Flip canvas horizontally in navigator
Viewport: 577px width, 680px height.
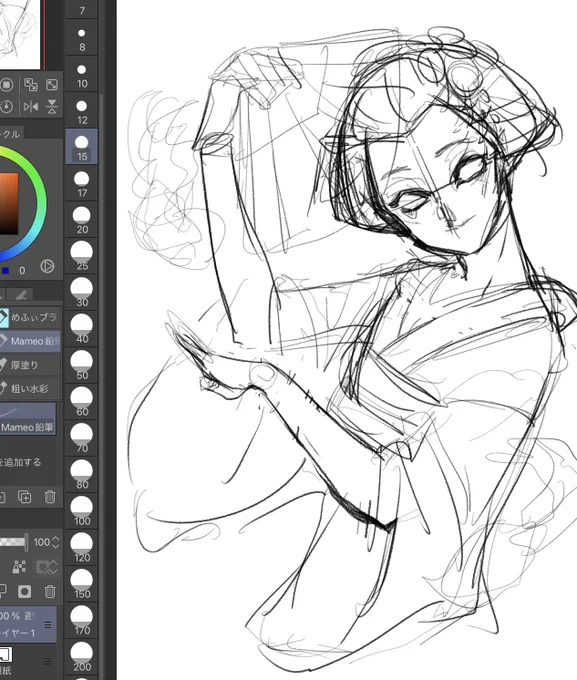click(x=31, y=107)
